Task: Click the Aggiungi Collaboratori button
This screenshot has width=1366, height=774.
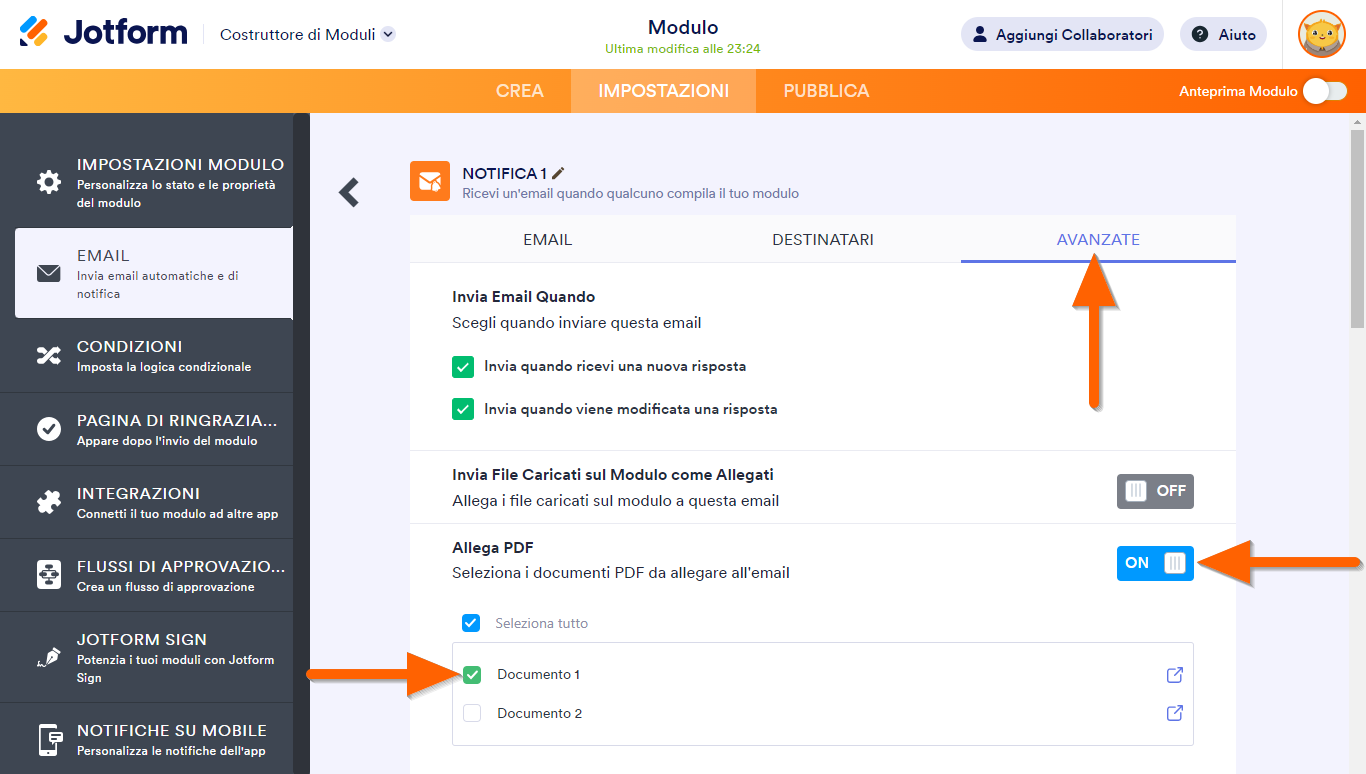Action: (x=1062, y=34)
